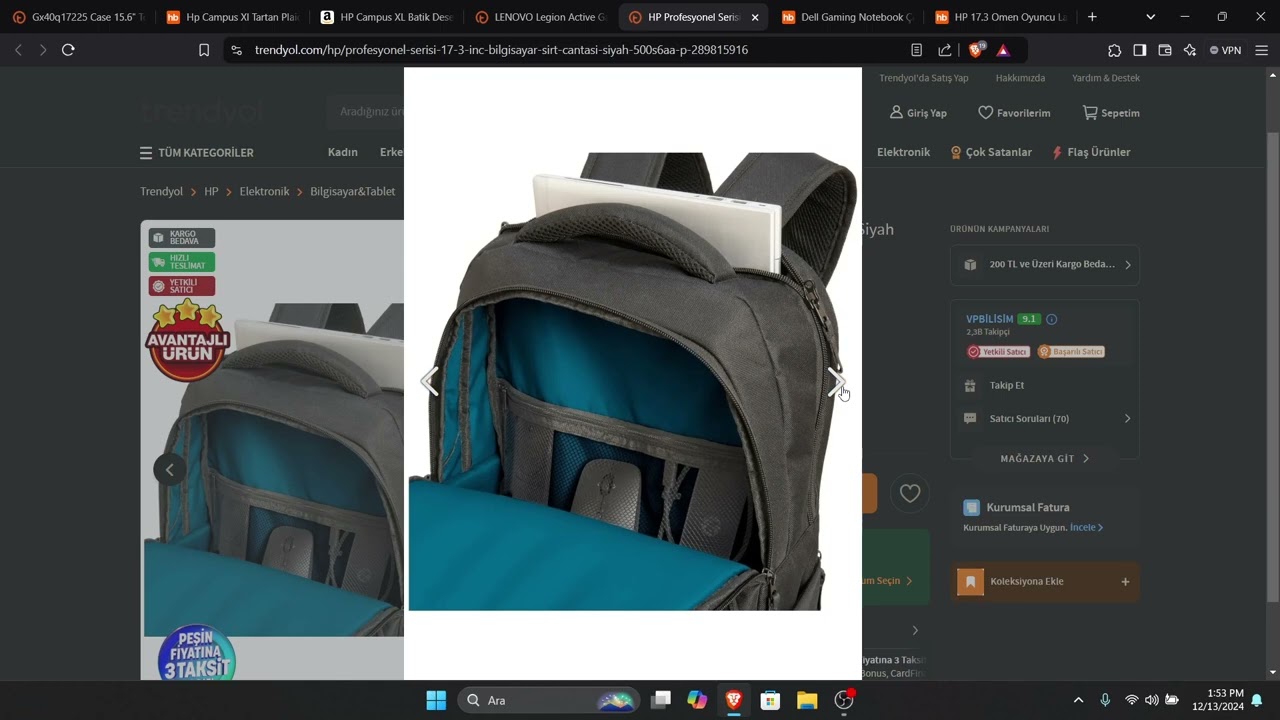1280x720 pixels.
Task: Open Hakkımızda link
Action: coord(1020,78)
